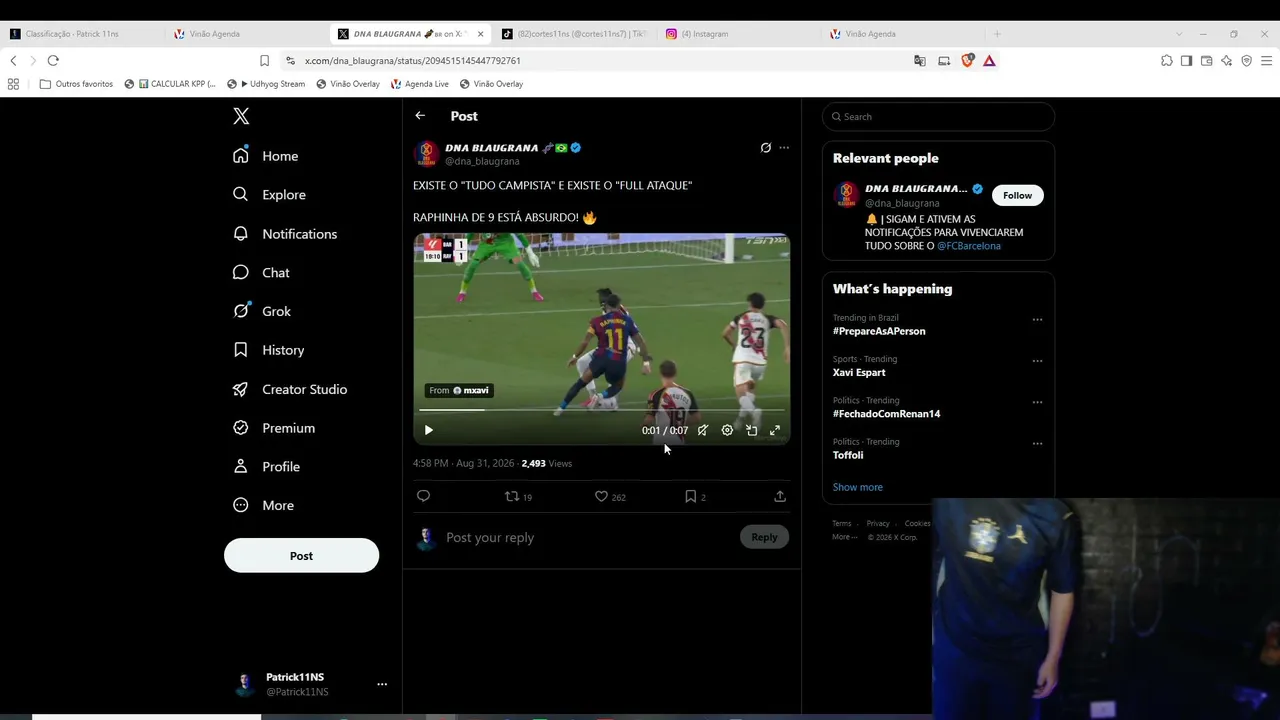Open the Privacy footer link
The height and width of the screenshot is (720, 1280).
pyautogui.click(x=878, y=523)
